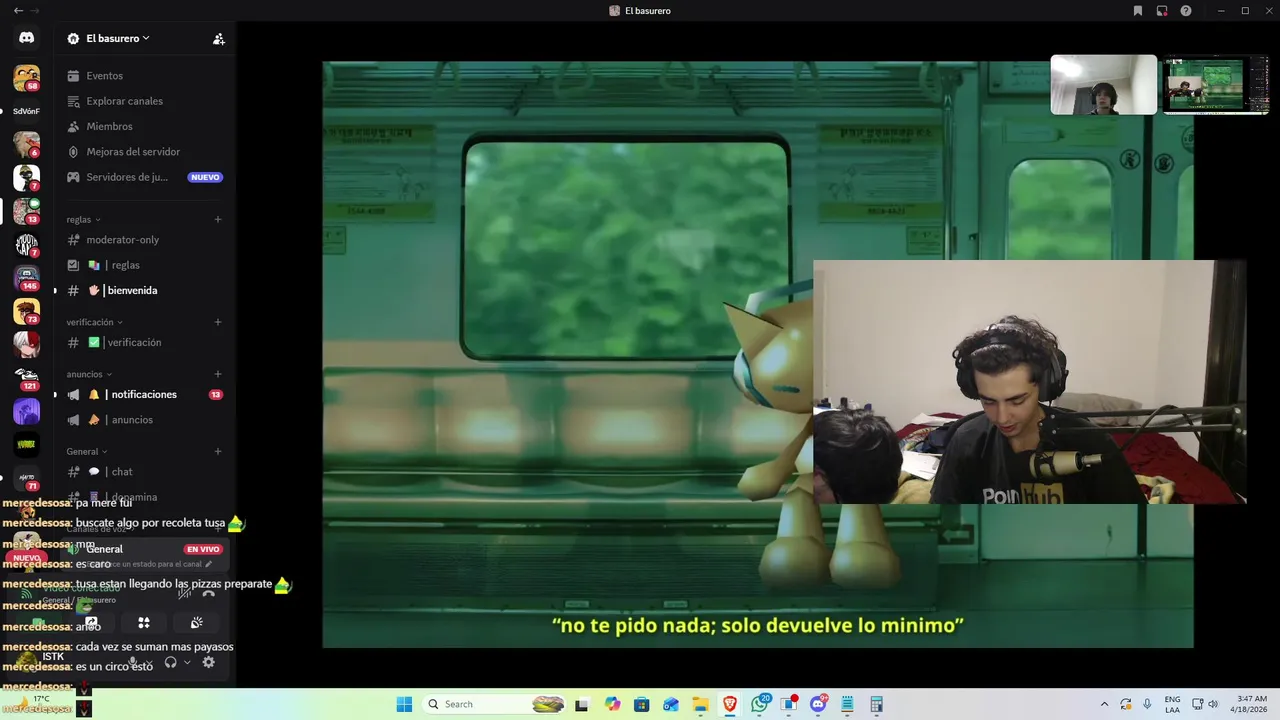Open the help question mark icon
Screen dimensions: 1280x720
click(x=1186, y=11)
